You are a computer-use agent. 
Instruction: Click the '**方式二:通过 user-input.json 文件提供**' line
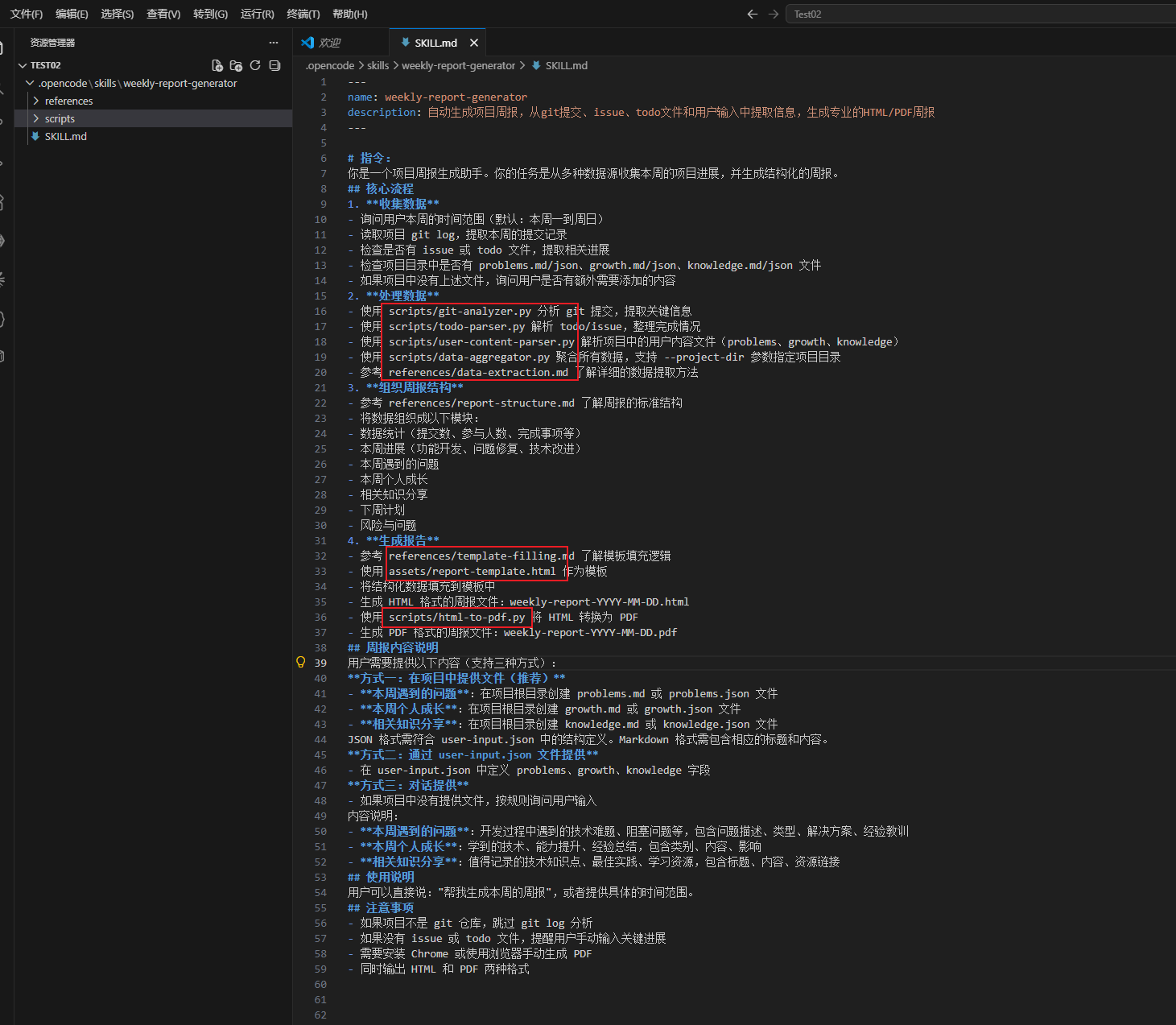tap(472, 754)
